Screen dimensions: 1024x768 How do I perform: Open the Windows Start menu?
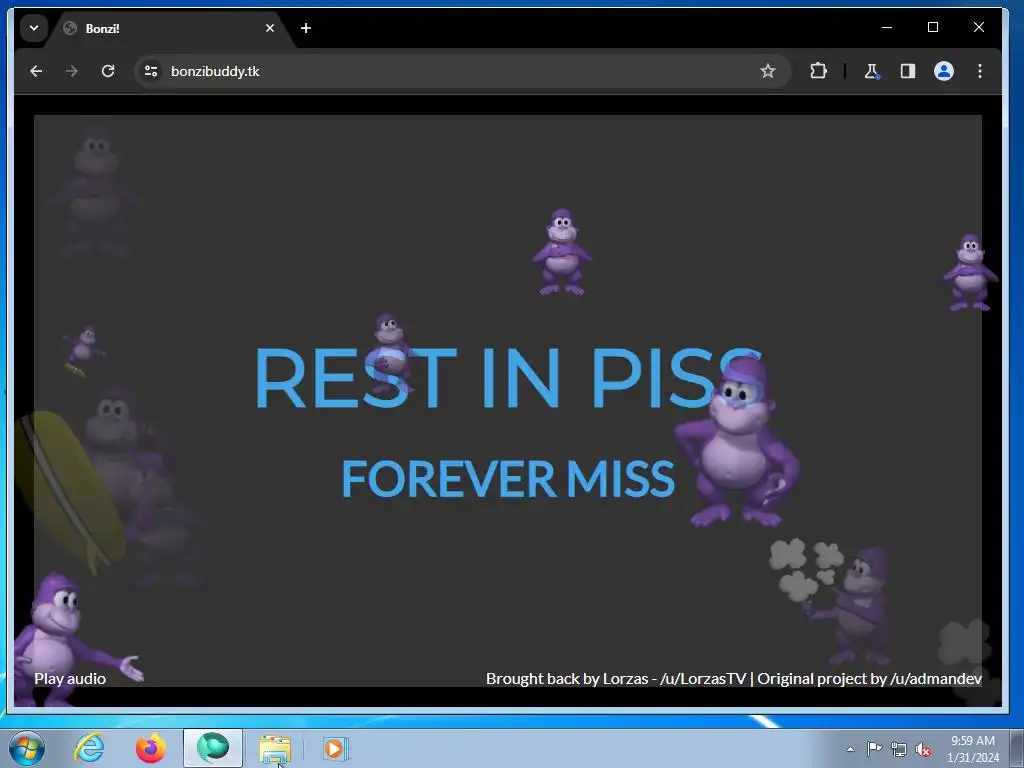(27, 748)
